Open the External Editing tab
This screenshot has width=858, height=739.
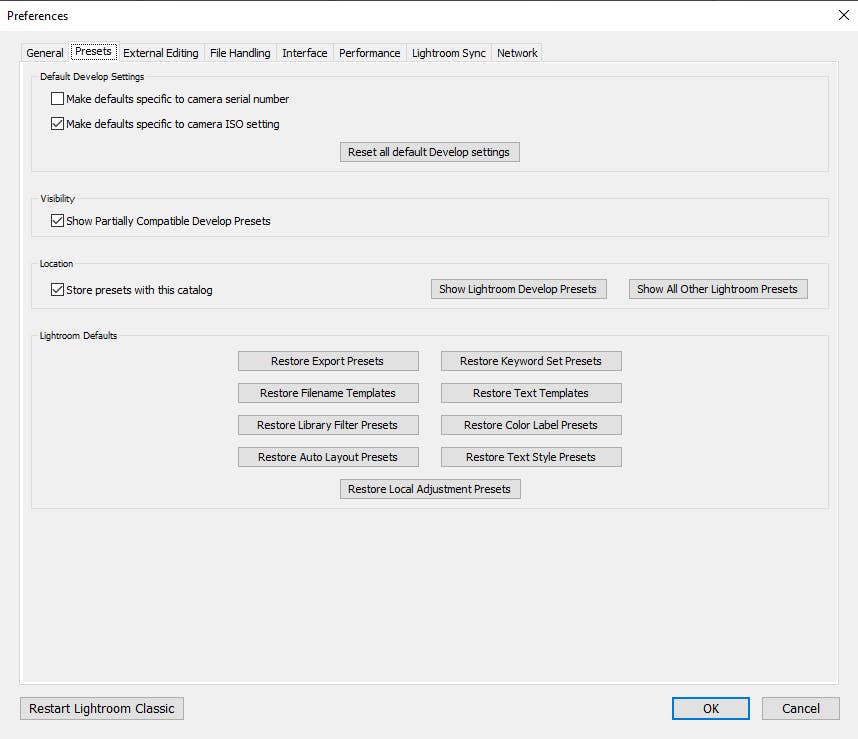pyautogui.click(x=160, y=53)
